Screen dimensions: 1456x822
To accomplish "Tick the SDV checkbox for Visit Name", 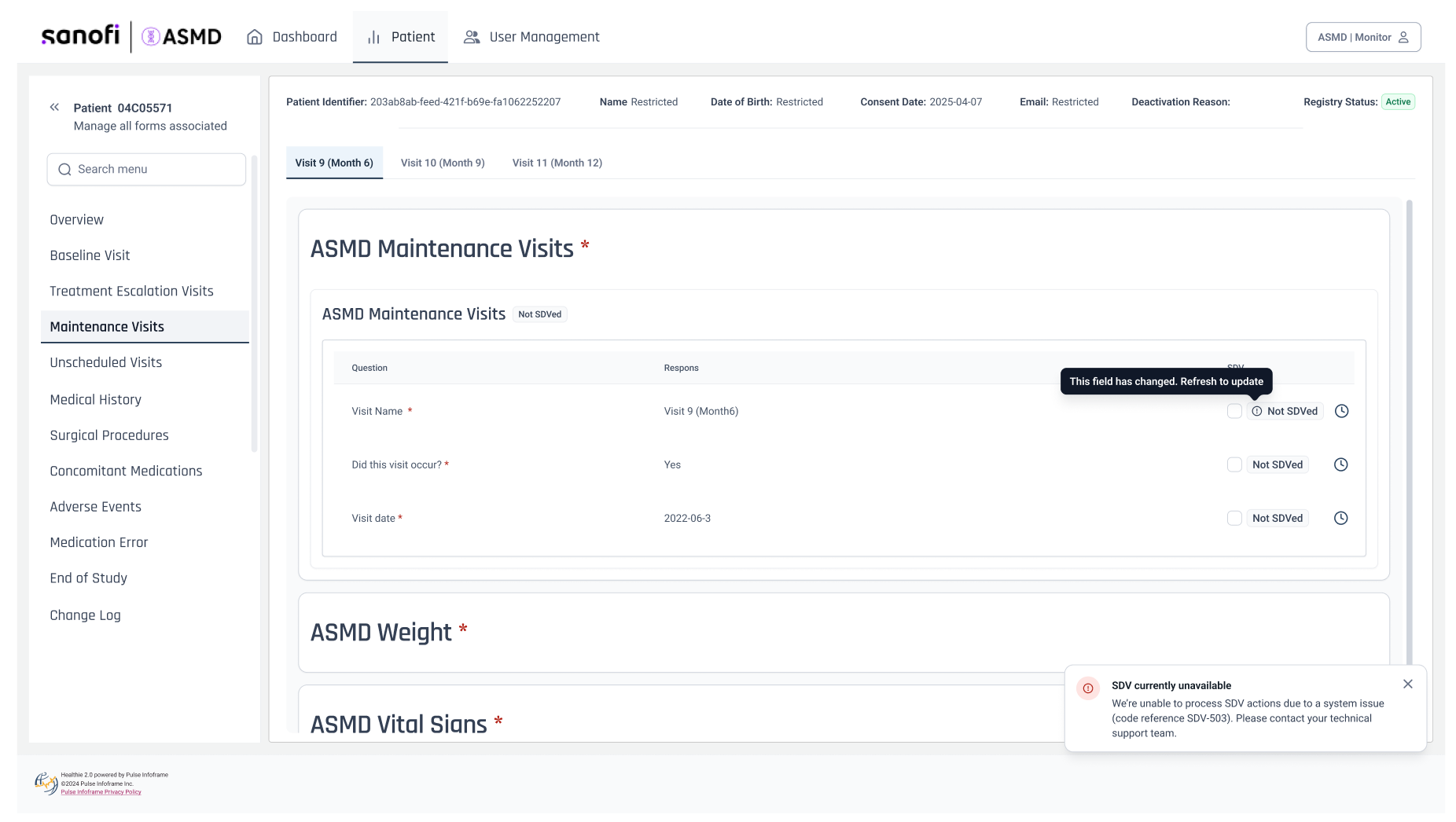I will (x=1234, y=411).
